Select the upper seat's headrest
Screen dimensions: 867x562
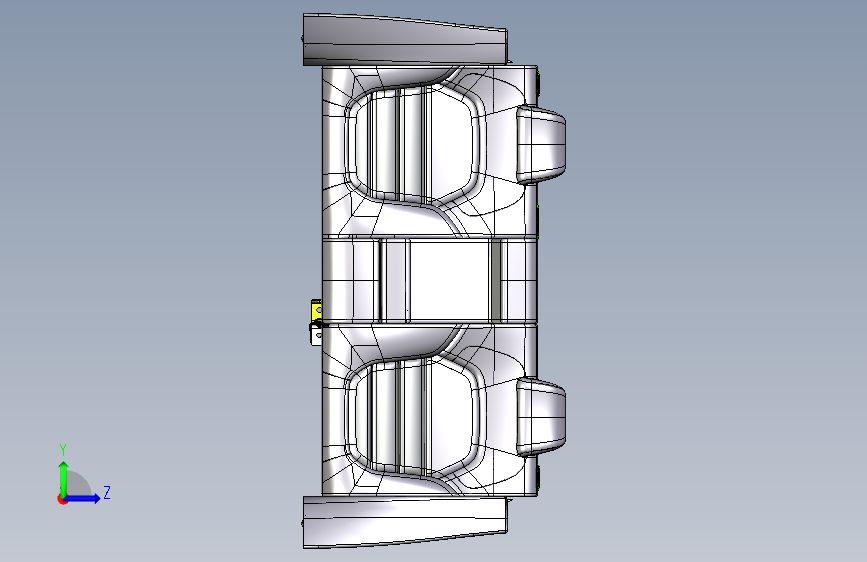coord(541,144)
